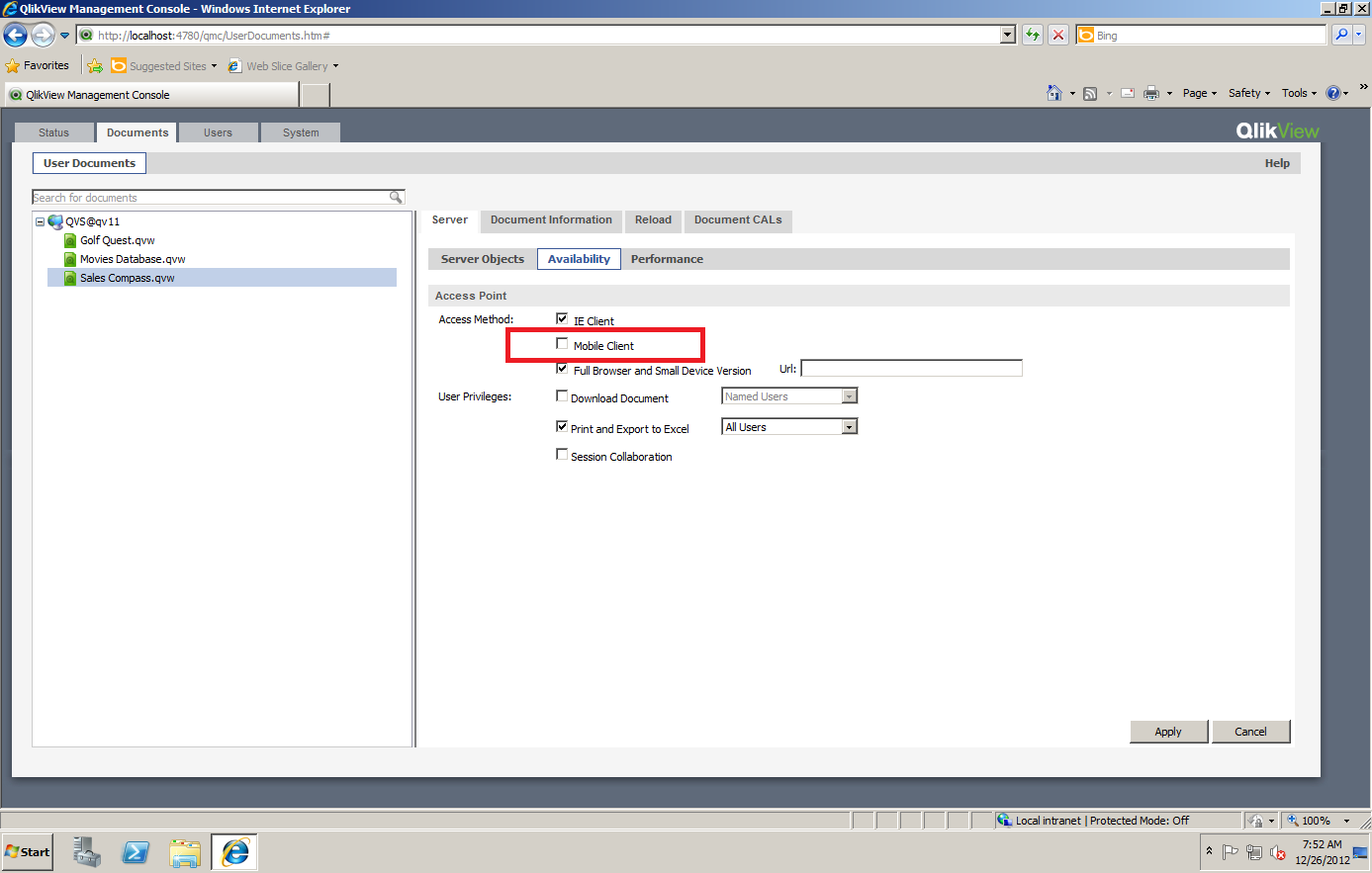Click the RSS feeds icon
The image size is (1372, 873).
point(1090,93)
